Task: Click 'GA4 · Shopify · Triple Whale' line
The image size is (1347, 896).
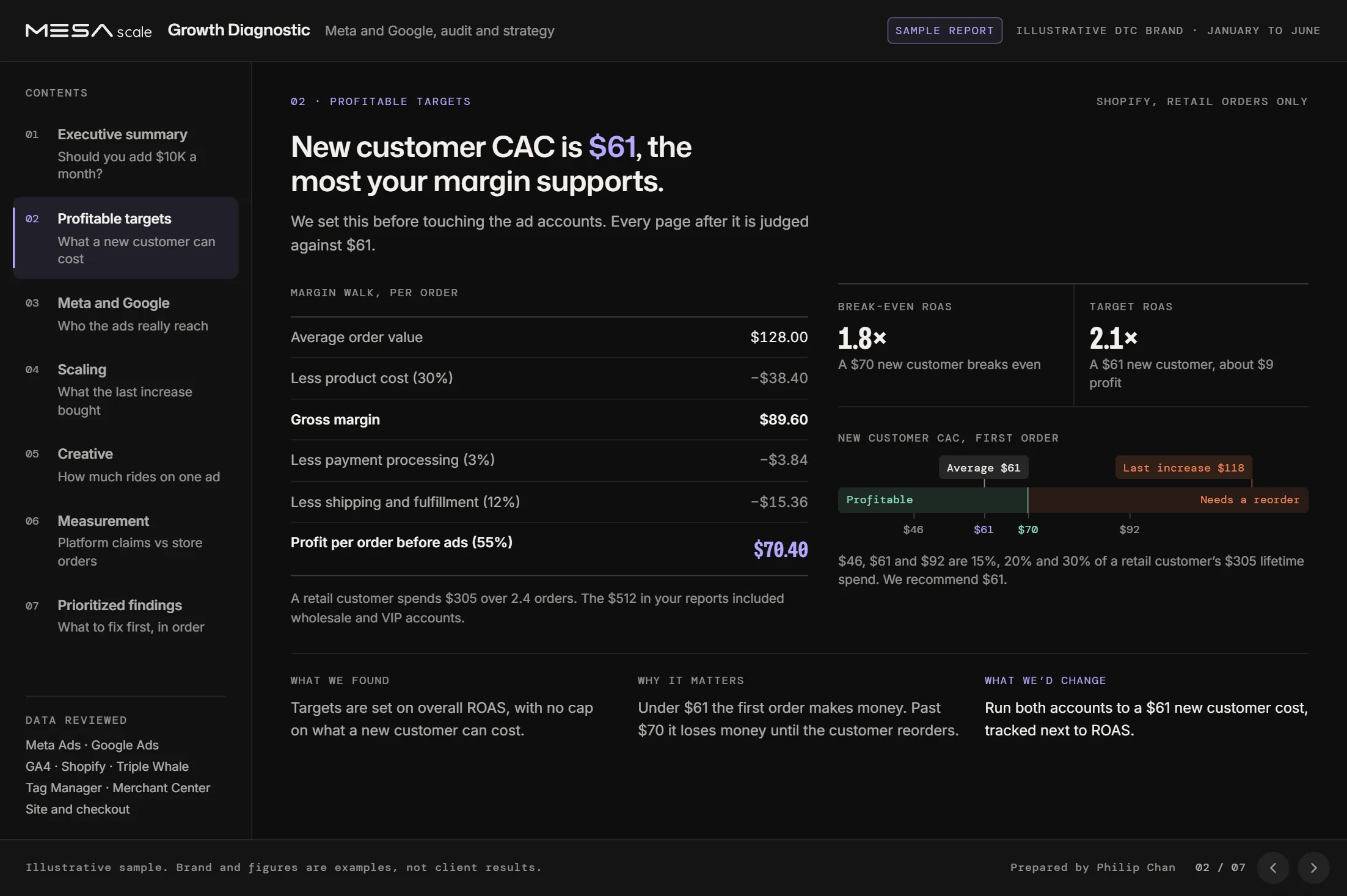Action: (107, 767)
